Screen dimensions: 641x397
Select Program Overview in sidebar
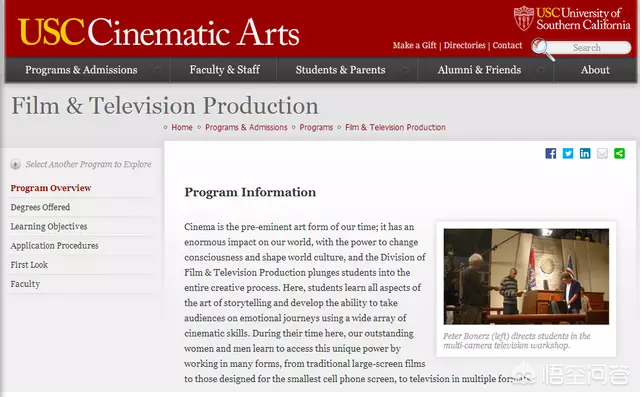click(51, 188)
